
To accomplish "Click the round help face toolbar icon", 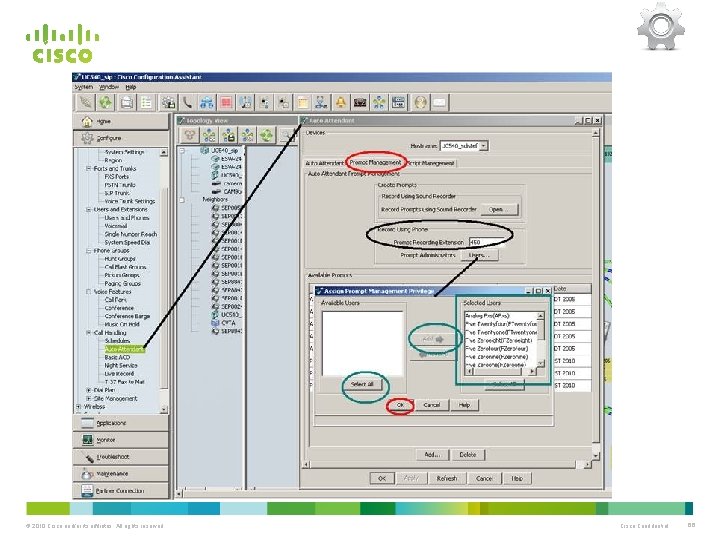I will click(420, 102).
